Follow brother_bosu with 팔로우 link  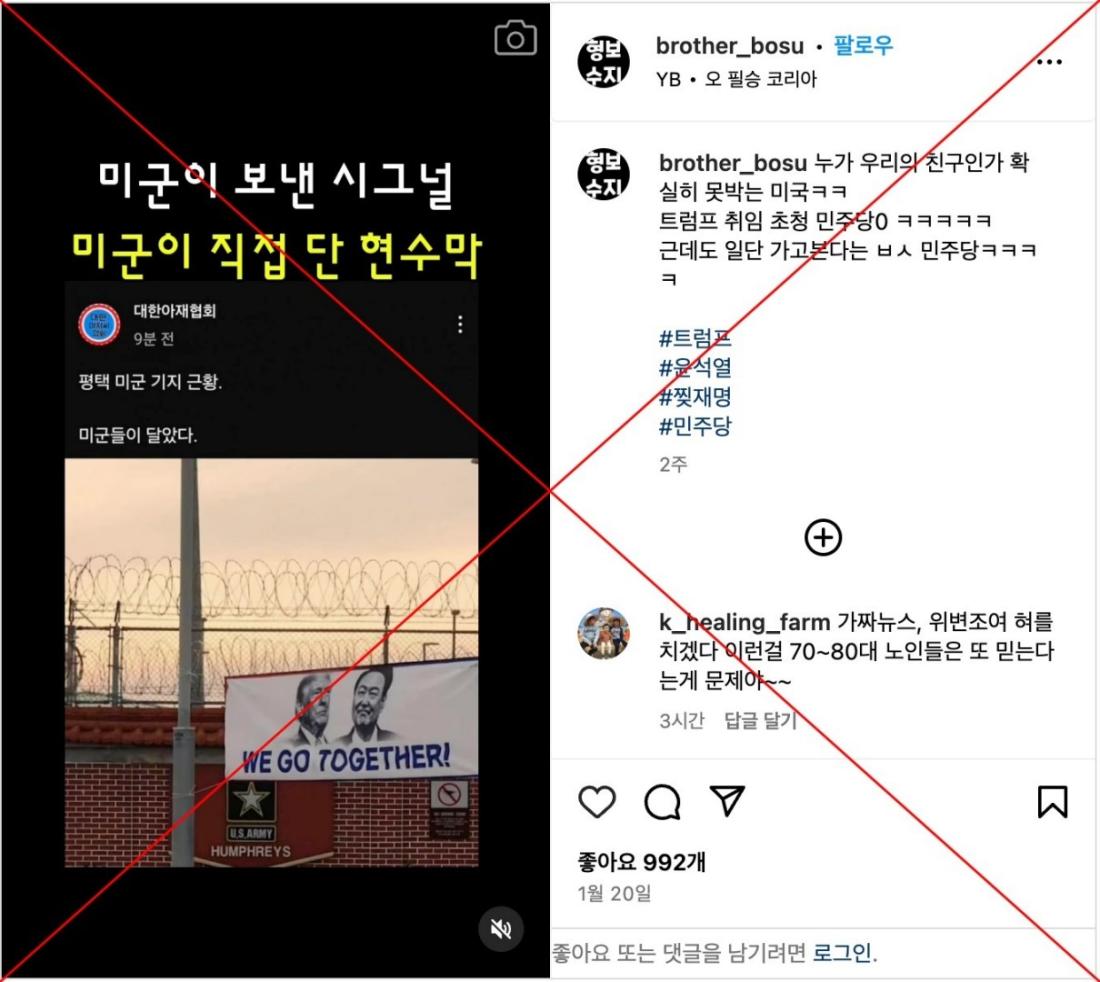coord(864,46)
